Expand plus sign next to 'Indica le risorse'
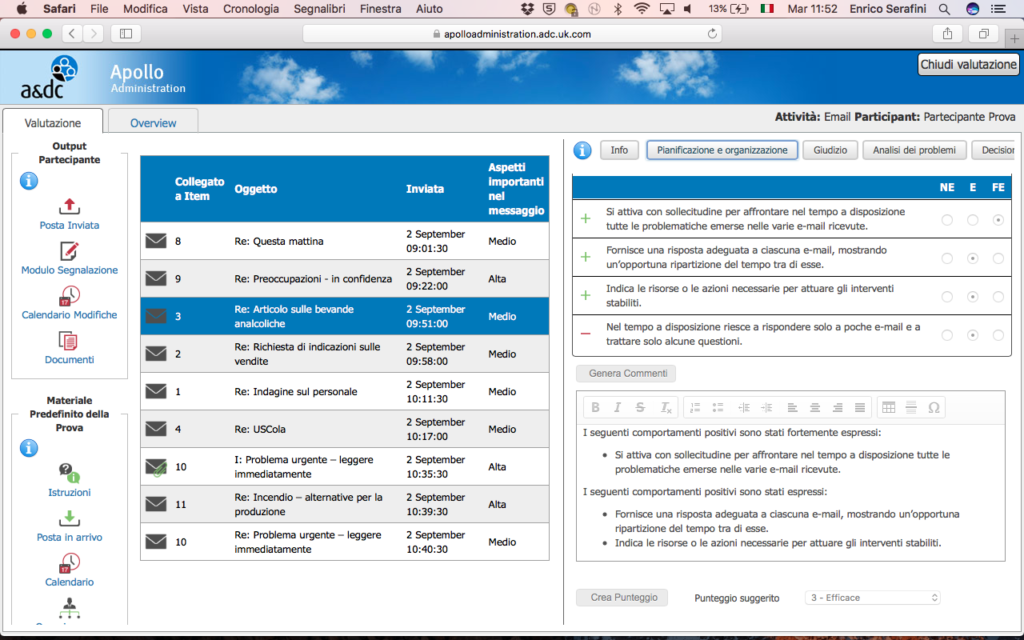Image resolution: width=1024 pixels, height=640 pixels. pyautogui.click(x=586, y=295)
